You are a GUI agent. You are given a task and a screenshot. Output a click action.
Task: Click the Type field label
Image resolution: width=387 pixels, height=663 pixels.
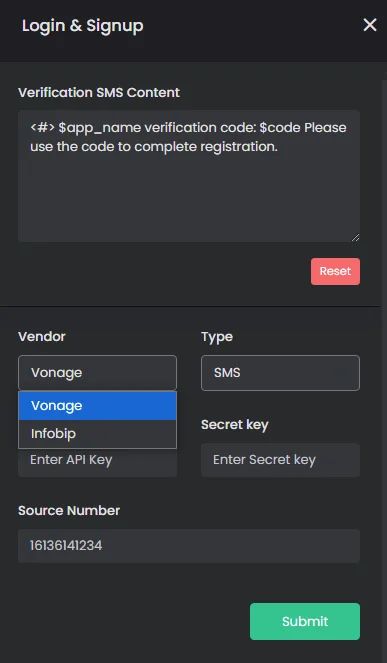[217, 337]
